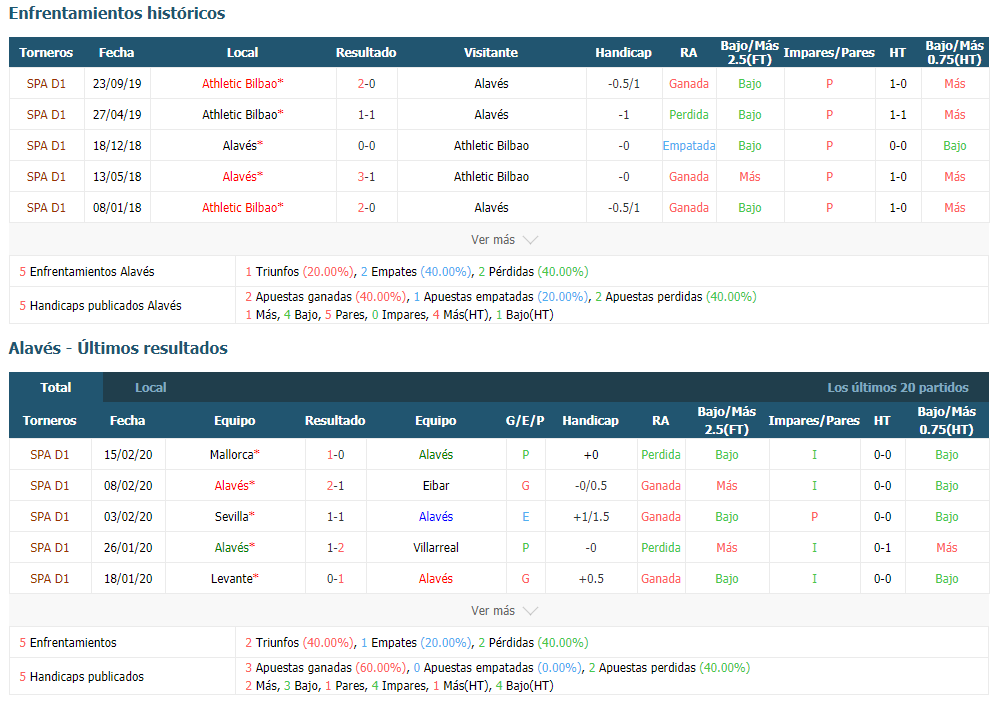Click the 2-0 result on 23/09/19
The image size is (1005, 707).
coord(367,83)
